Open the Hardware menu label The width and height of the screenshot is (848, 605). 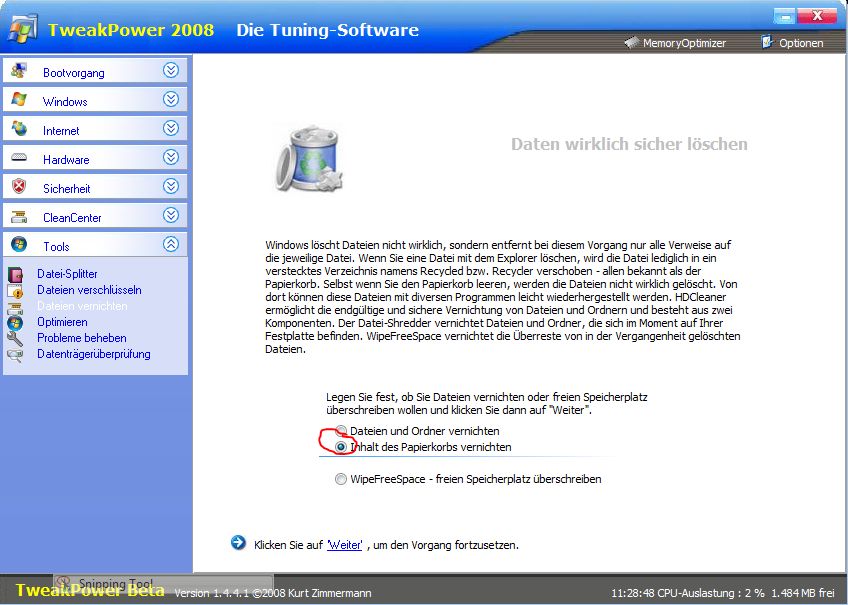66,160
